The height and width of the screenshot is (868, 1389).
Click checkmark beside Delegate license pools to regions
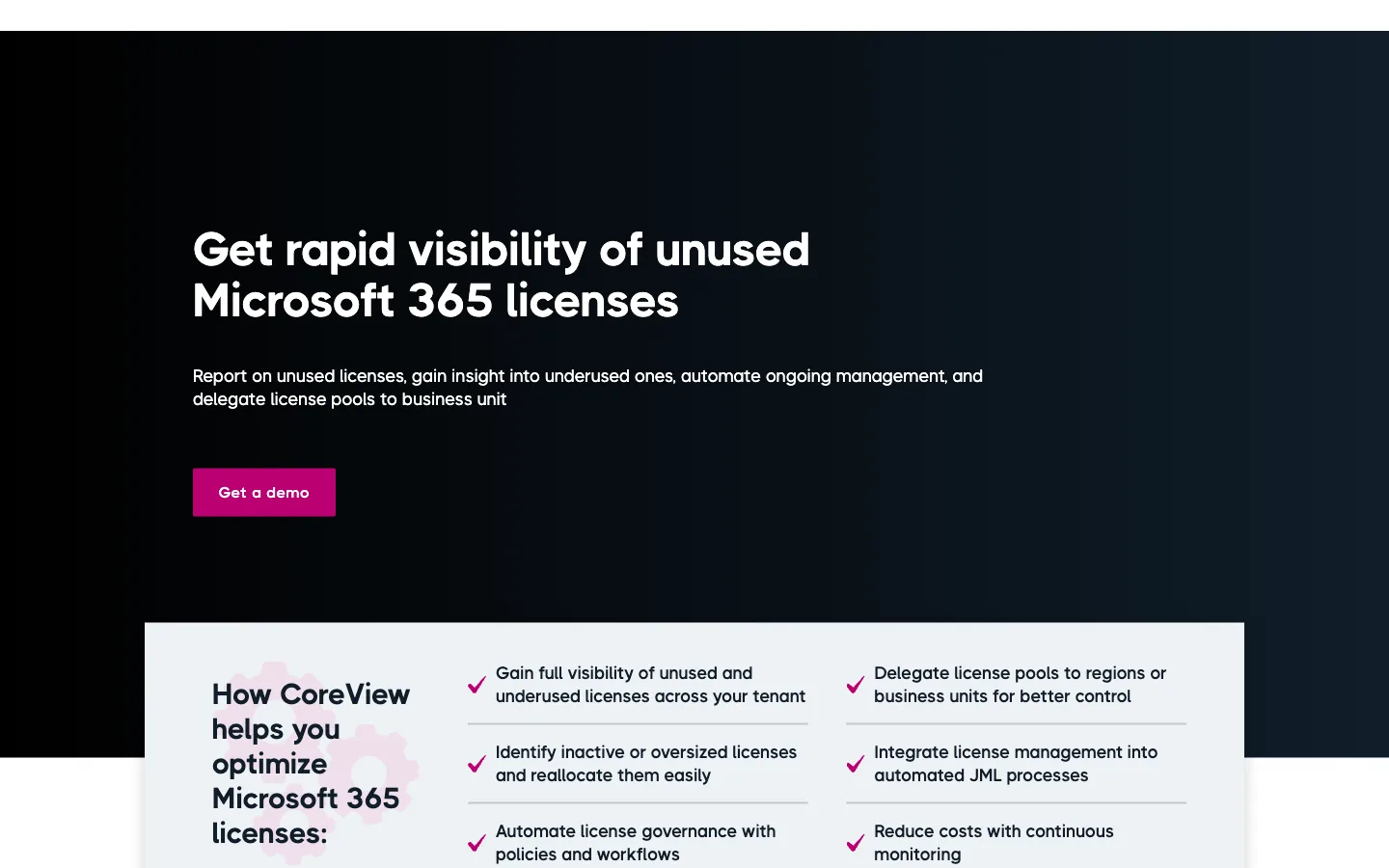coord(856,685)
